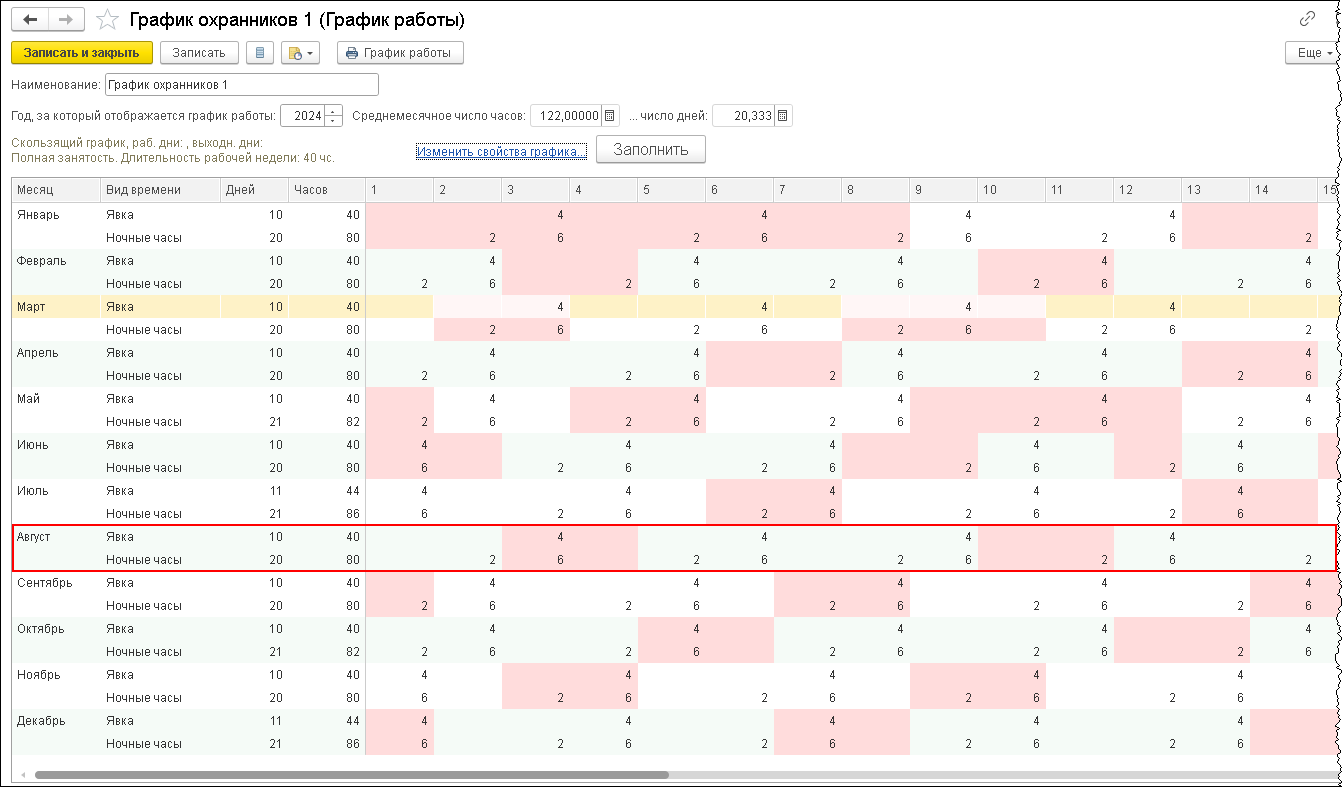Select hours value 82 in Май night row
The image size is (1342, 787).
click(x=326, y=421)
